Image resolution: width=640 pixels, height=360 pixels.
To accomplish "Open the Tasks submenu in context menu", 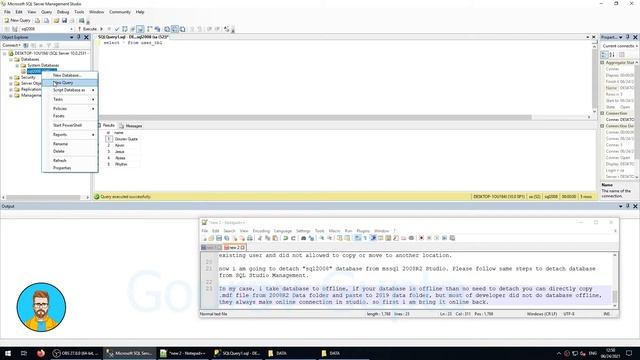I will click(x=70, y=99).
